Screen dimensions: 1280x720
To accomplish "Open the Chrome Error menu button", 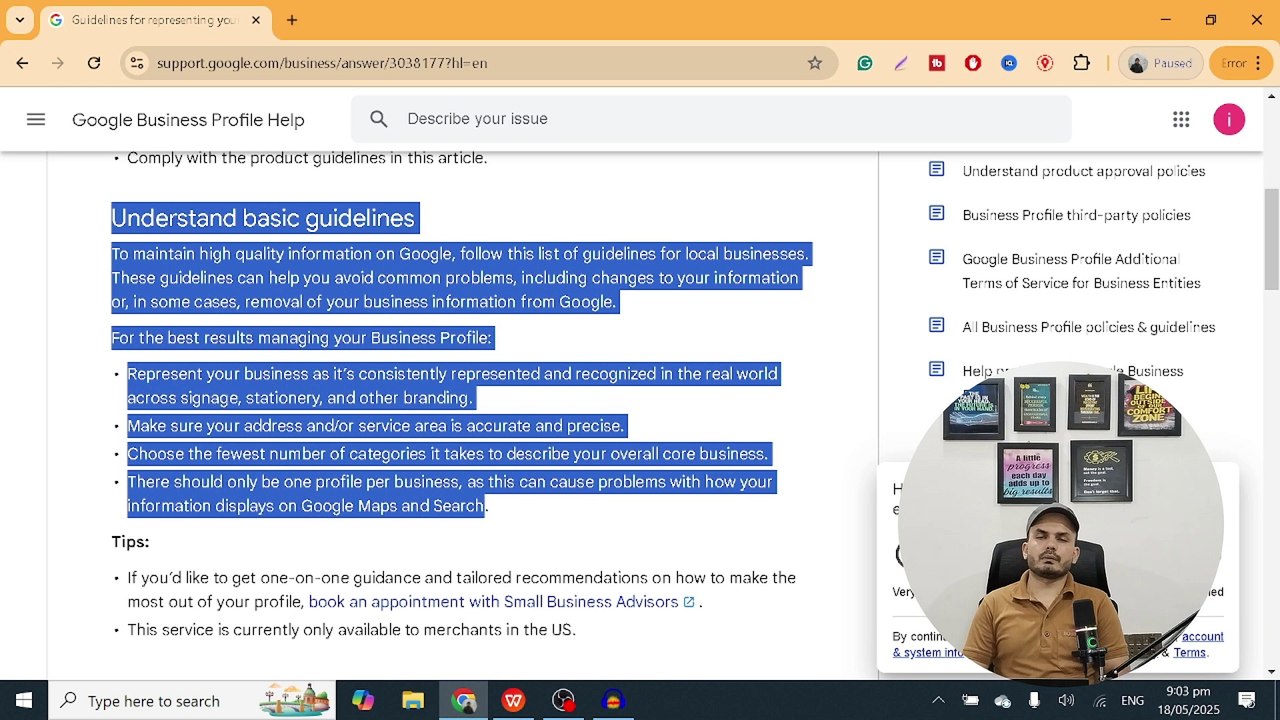I will [x=1239, y=63].
